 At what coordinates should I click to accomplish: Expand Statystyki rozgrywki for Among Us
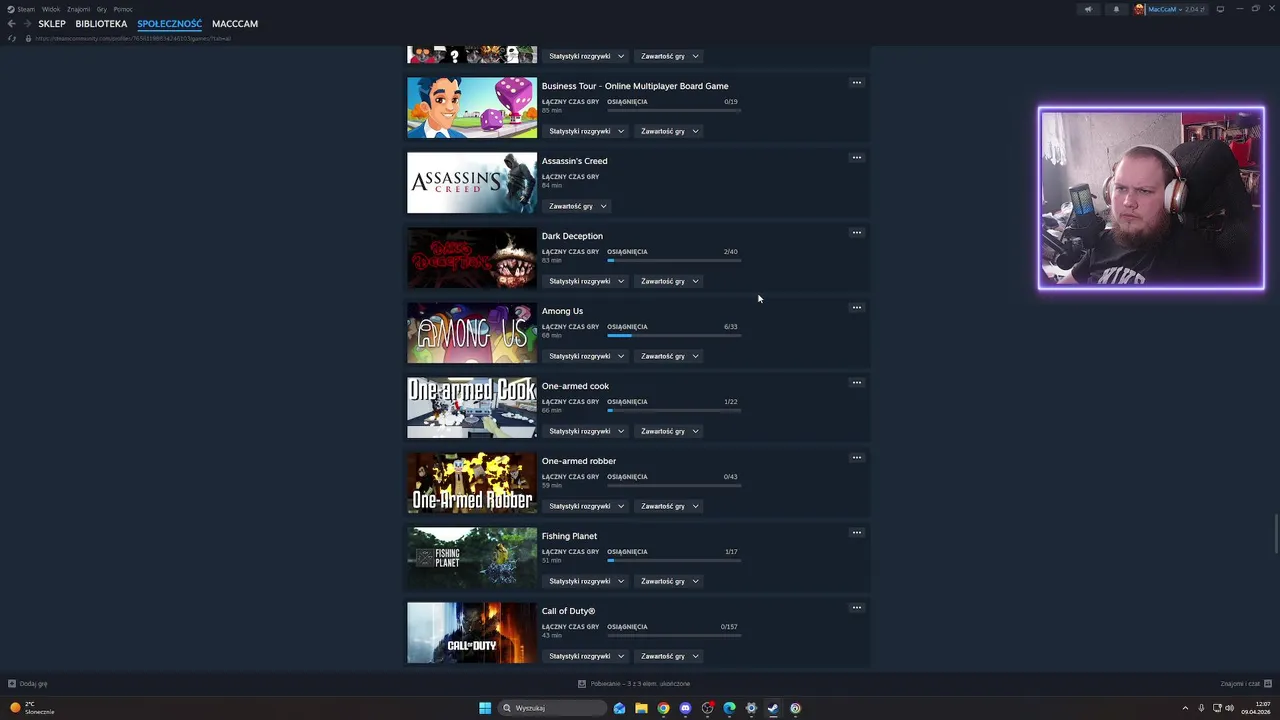coord(586,356)
